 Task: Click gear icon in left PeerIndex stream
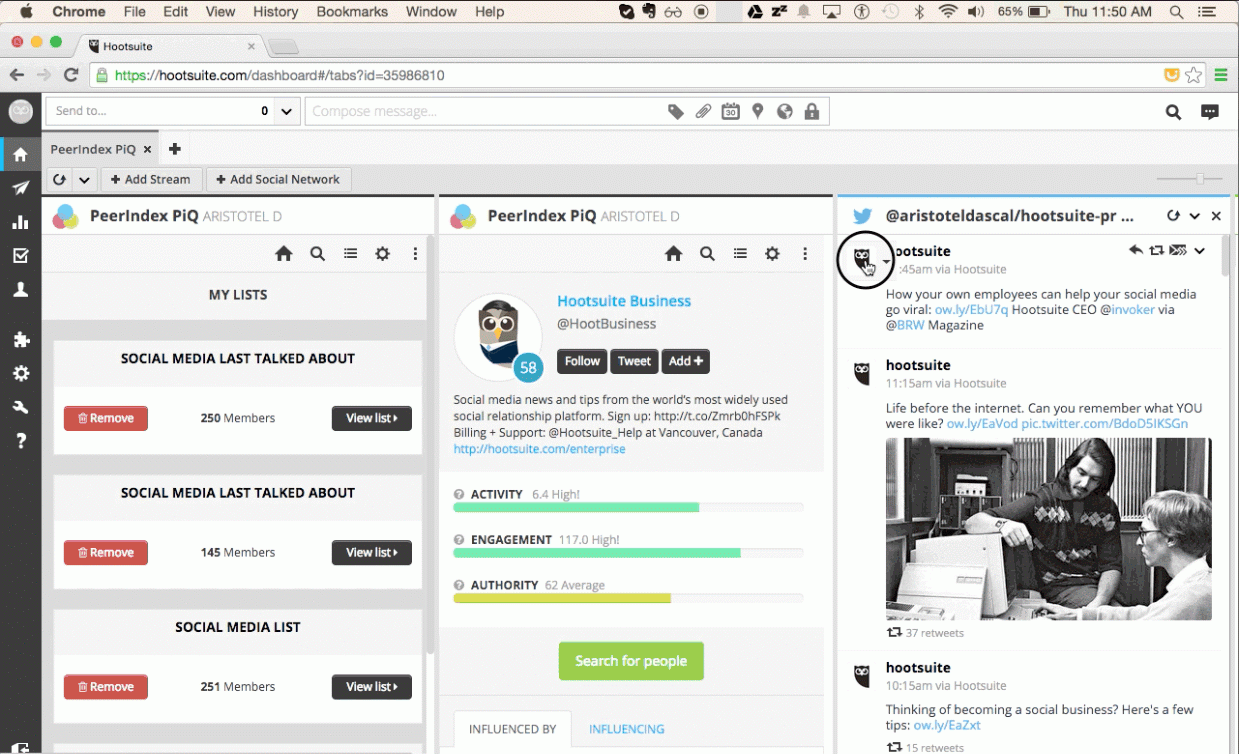[x=382, y=254]
